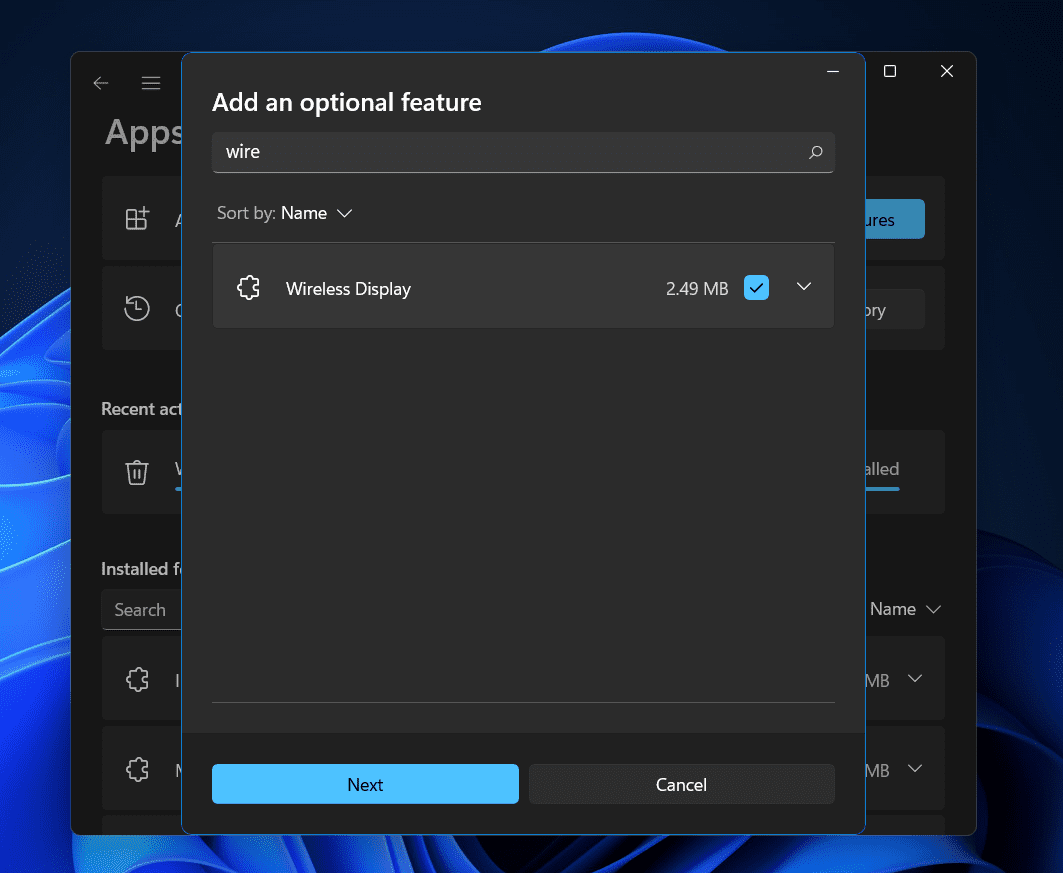
Task: Expand the Wireless Display details chevron
Action: pos(804,287)
